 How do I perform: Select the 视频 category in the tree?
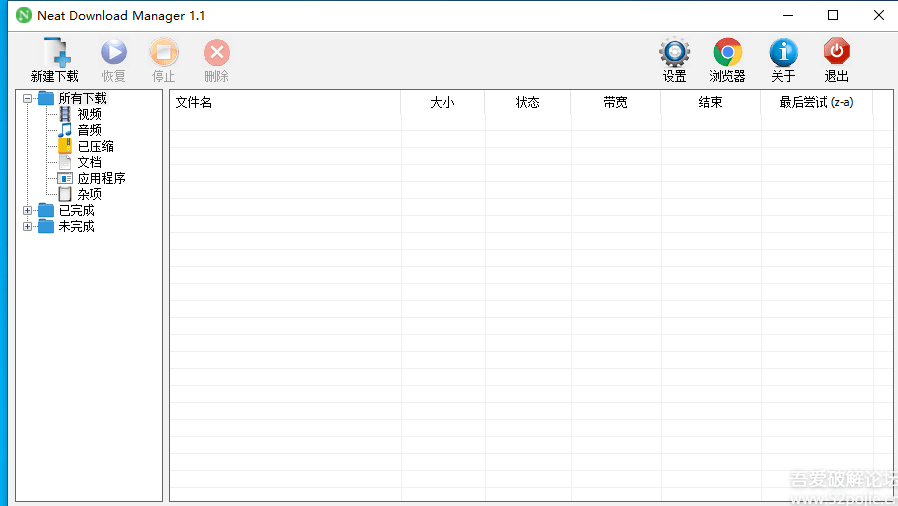point(89,115)
